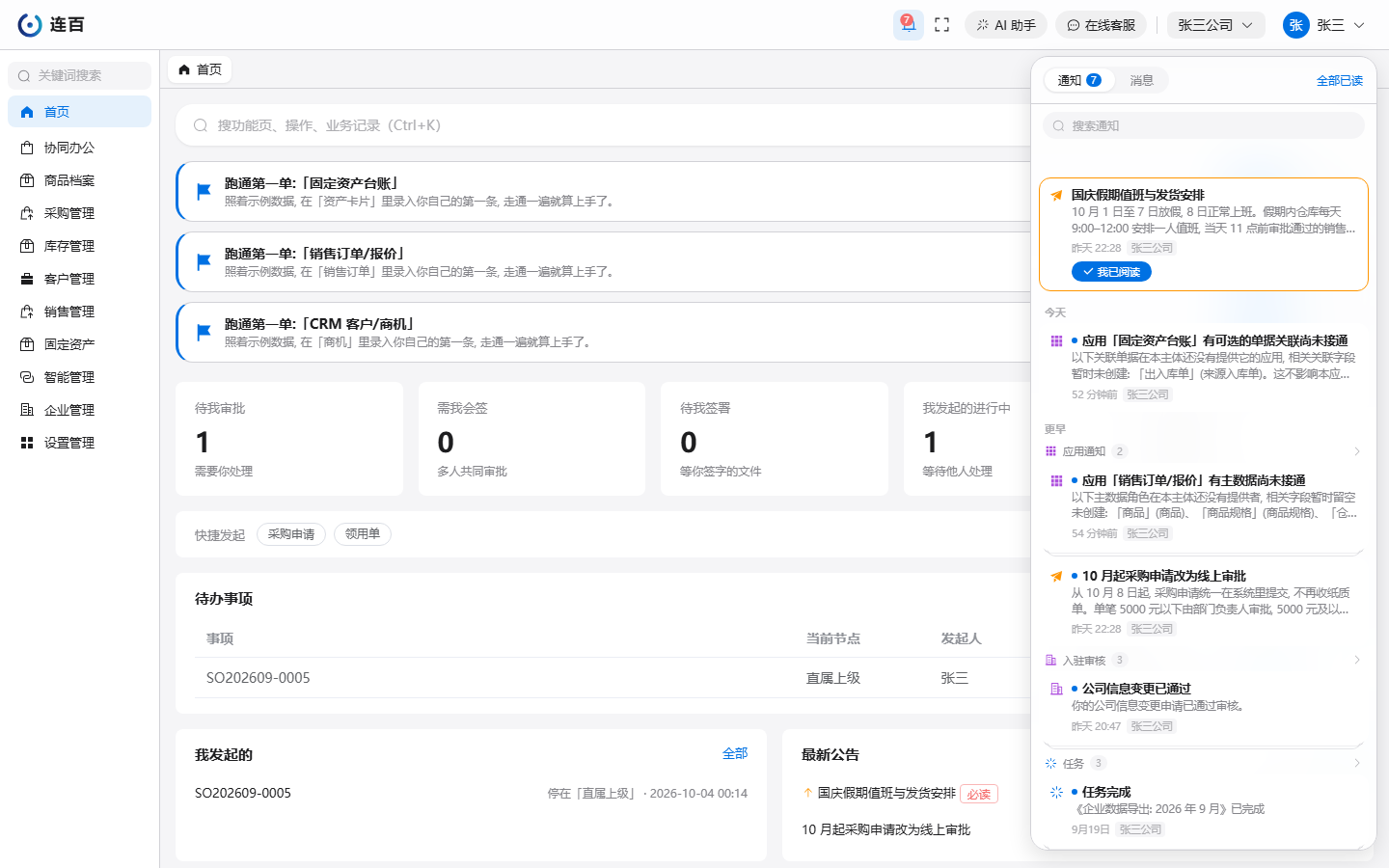Click the 销售管理 sidebar icon
Viewport: 1389px width, 868px height.
click(27, 312)
